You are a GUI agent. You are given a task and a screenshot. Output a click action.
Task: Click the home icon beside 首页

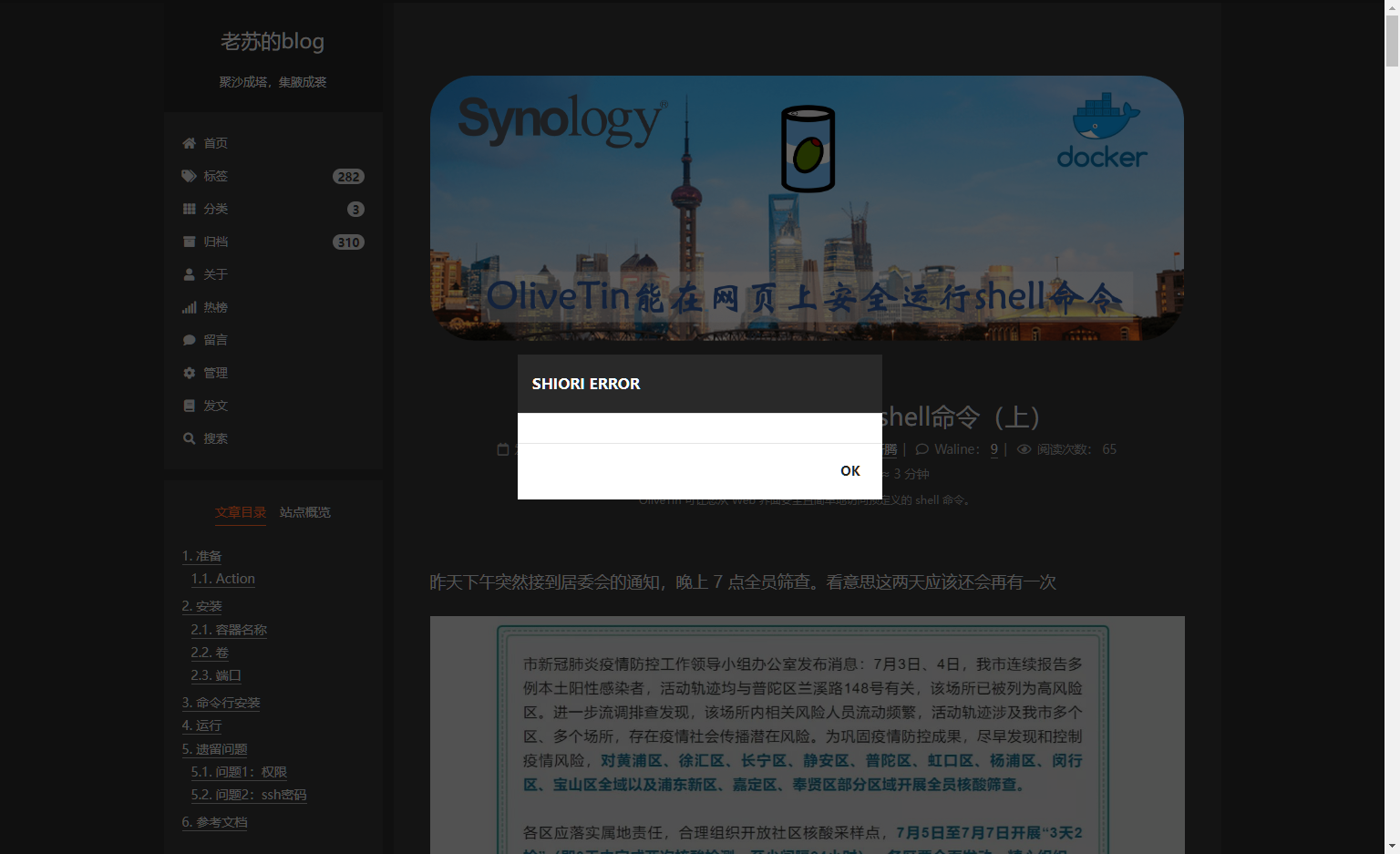(x=189, y=143)
